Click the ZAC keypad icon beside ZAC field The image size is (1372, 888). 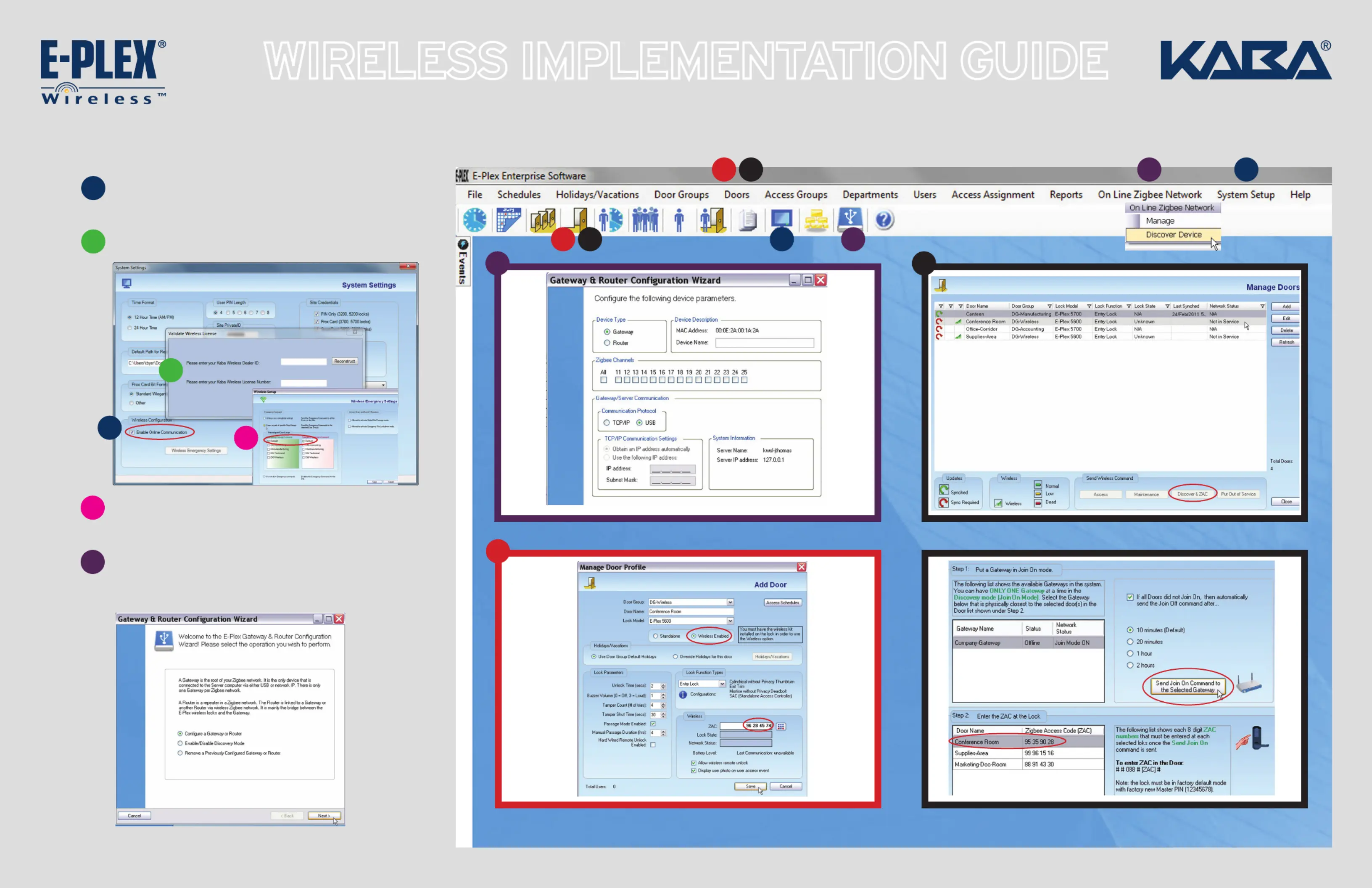pos(781,727)
